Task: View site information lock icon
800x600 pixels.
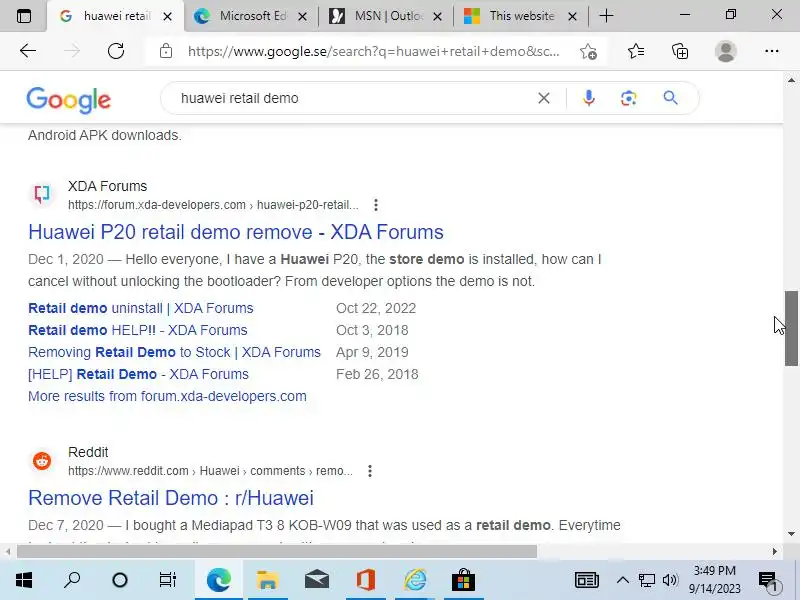Action: [x=166, y=51]
